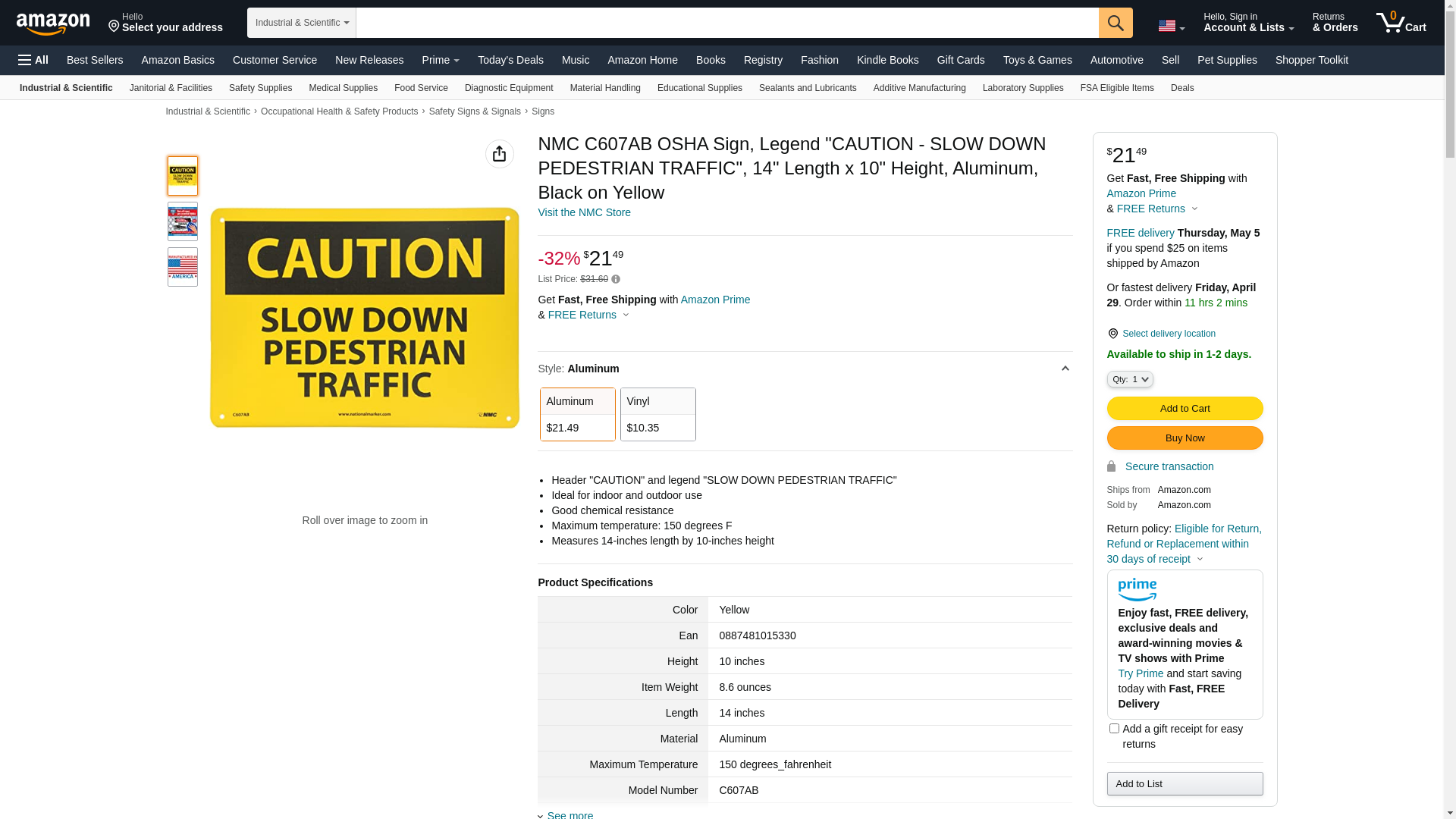The height and width of the screenshot is (819, 1456).
Task: Select the Made in America thumbnail image
Action: (183, 267)
